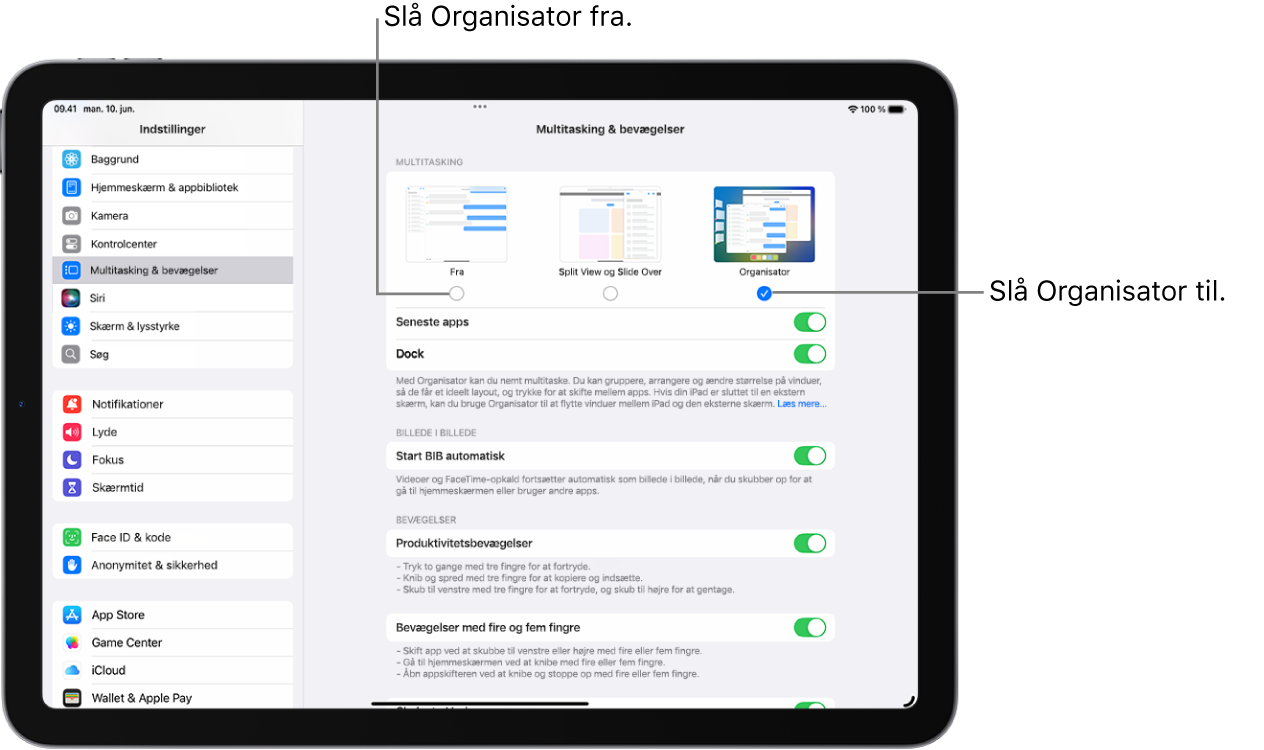Tap the iCloud cloud icon
Screen dimensions: 1264x750
click(72, 670)
